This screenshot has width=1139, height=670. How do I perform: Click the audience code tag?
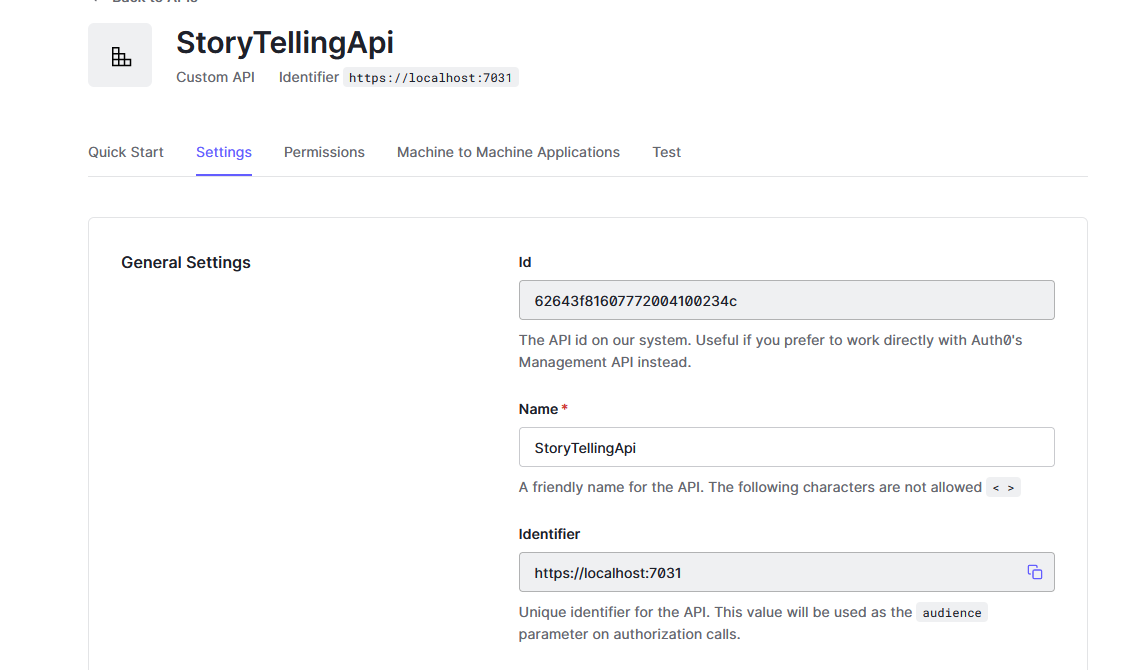coord(951,613)
